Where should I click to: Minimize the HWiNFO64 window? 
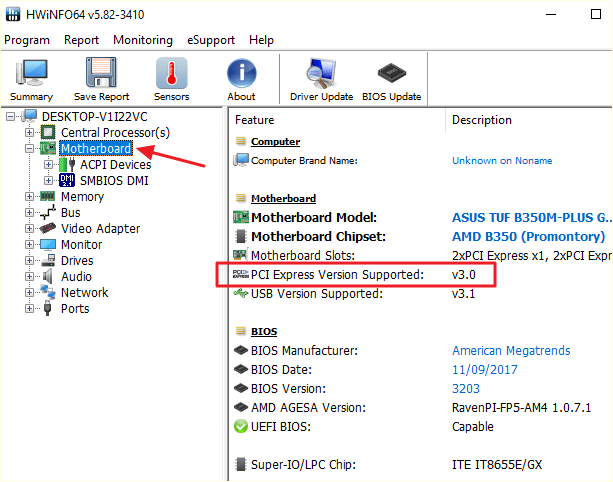point(551,14)
